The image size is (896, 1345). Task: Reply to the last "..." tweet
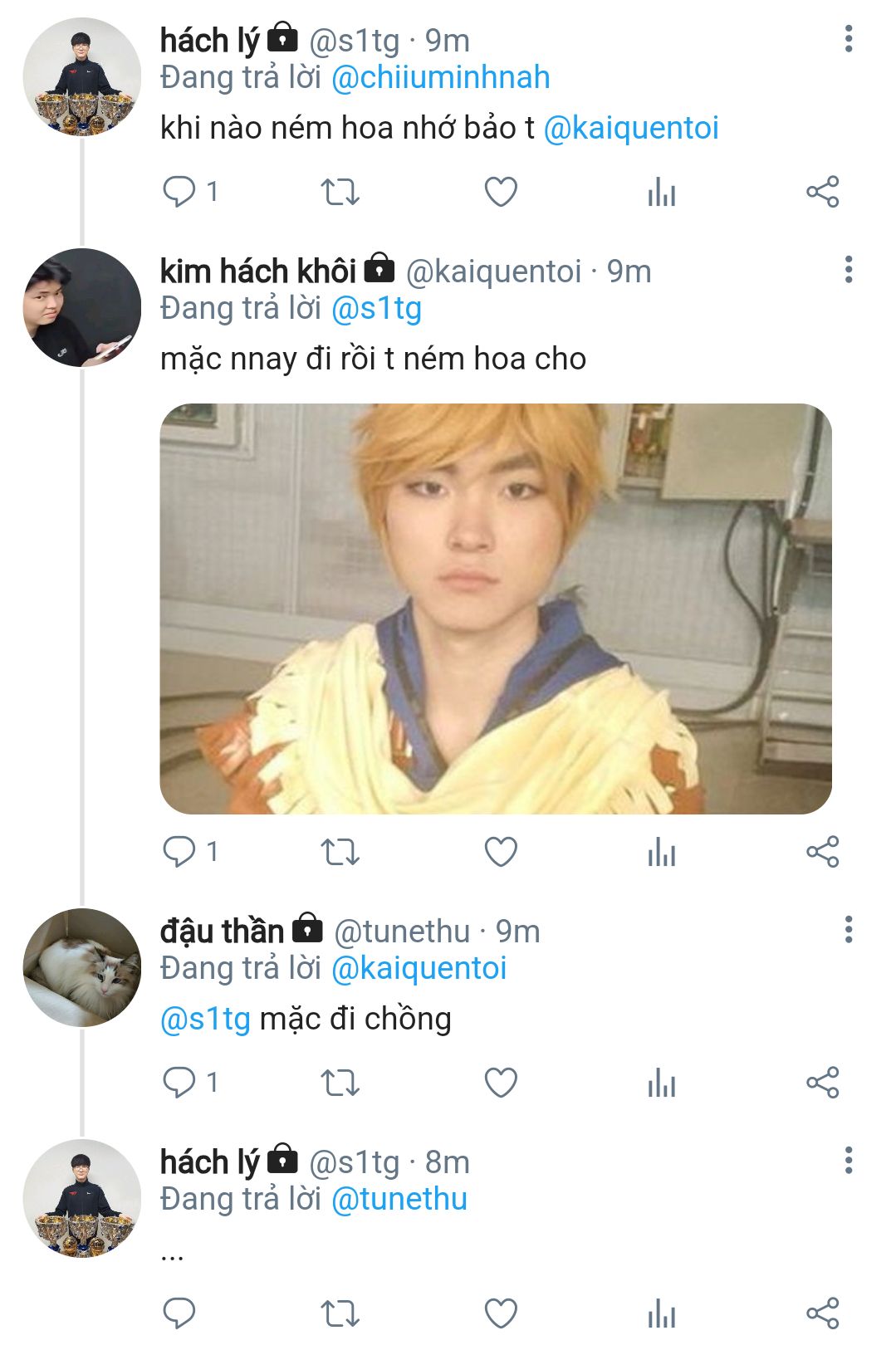coord(179,1313)
